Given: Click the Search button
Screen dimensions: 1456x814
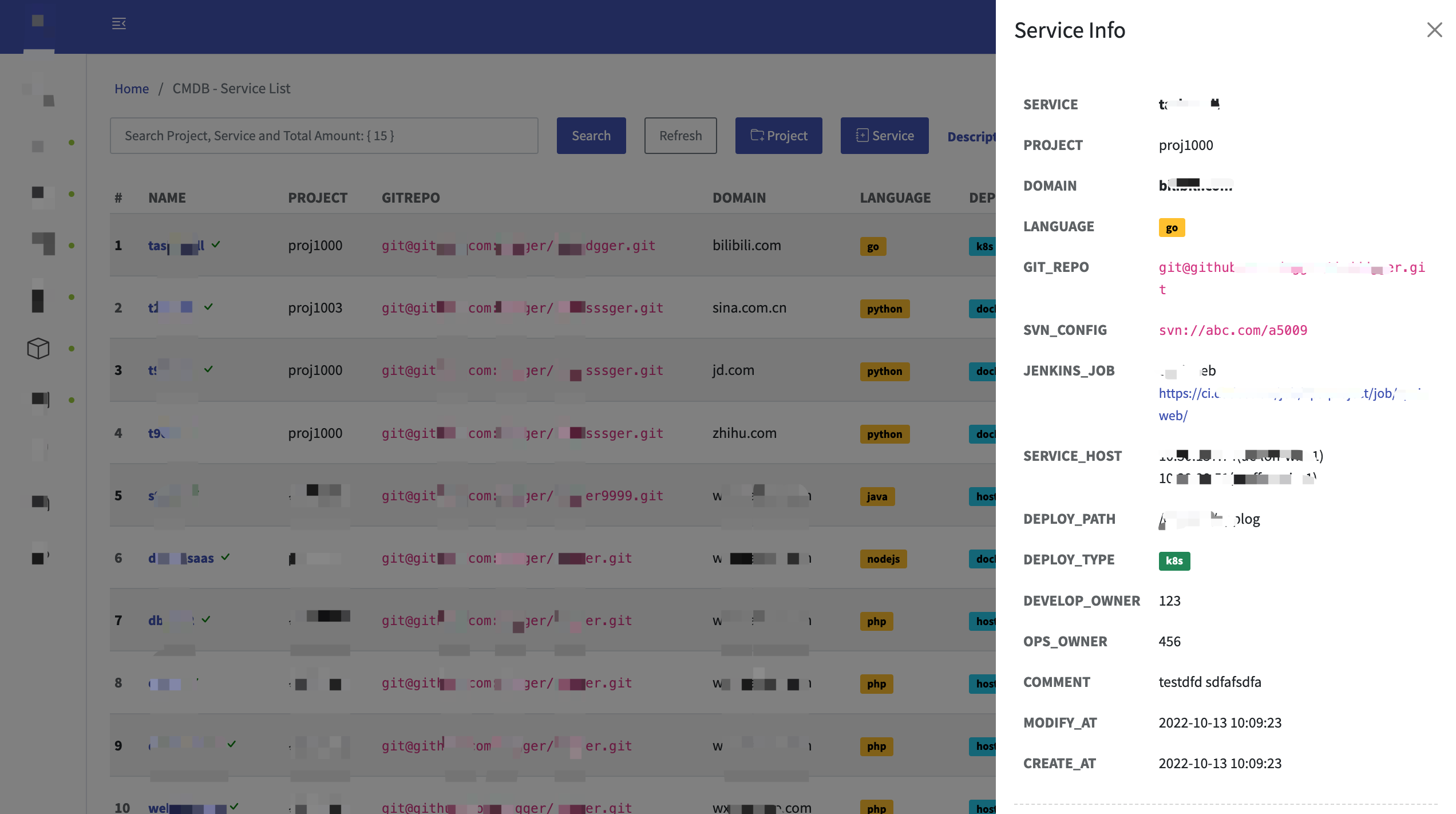Looking at the screenshot, I should 591,136.
